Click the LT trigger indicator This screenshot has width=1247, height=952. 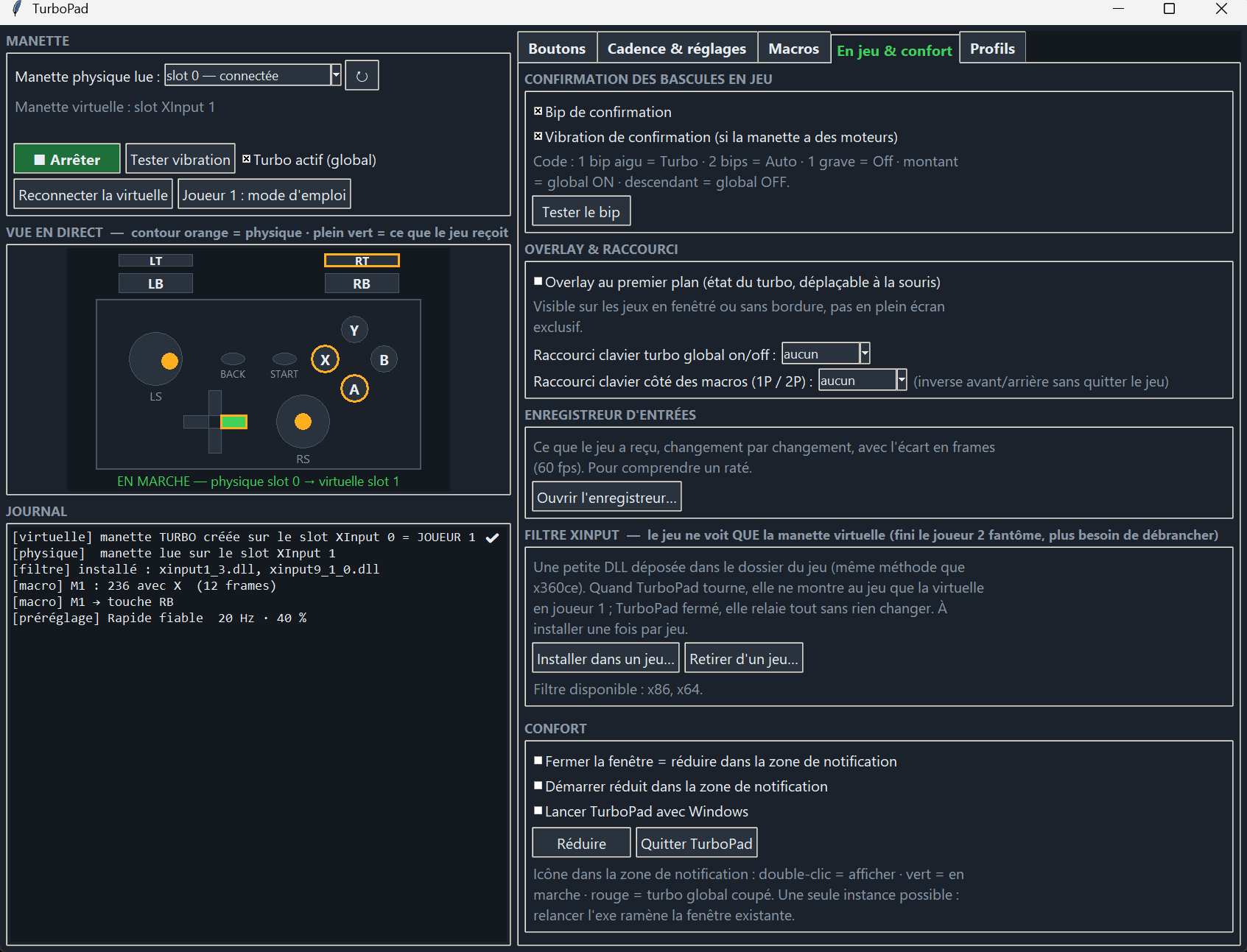pos(155,261)
